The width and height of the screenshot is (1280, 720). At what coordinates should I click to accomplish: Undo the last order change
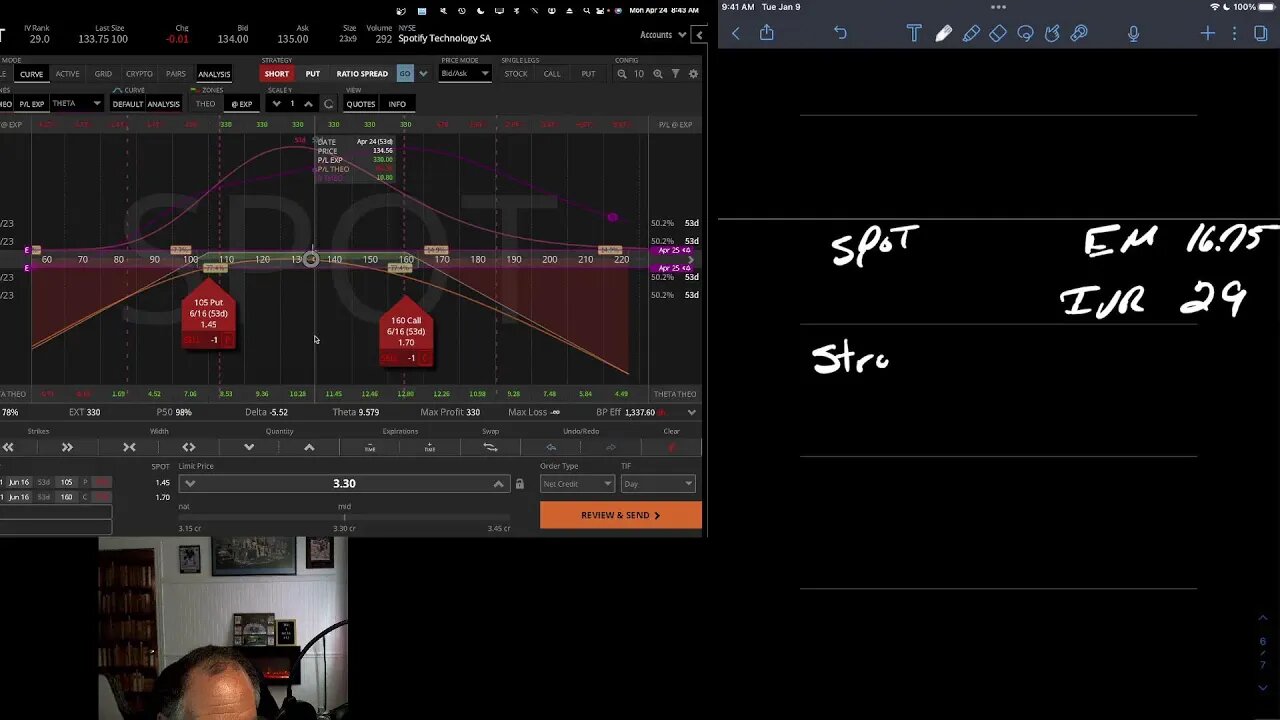coord(551,447)
